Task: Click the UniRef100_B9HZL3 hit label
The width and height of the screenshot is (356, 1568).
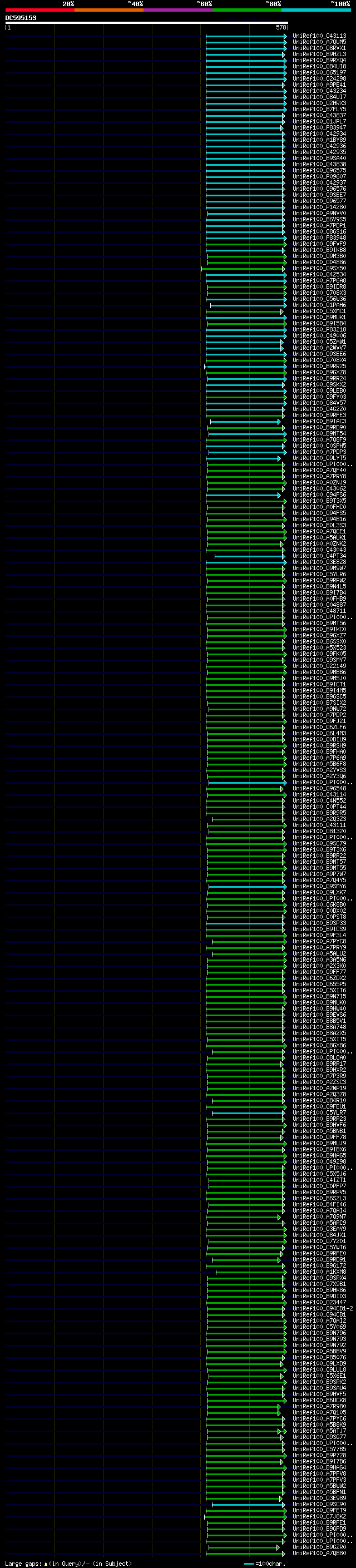Action: (319, 54)
